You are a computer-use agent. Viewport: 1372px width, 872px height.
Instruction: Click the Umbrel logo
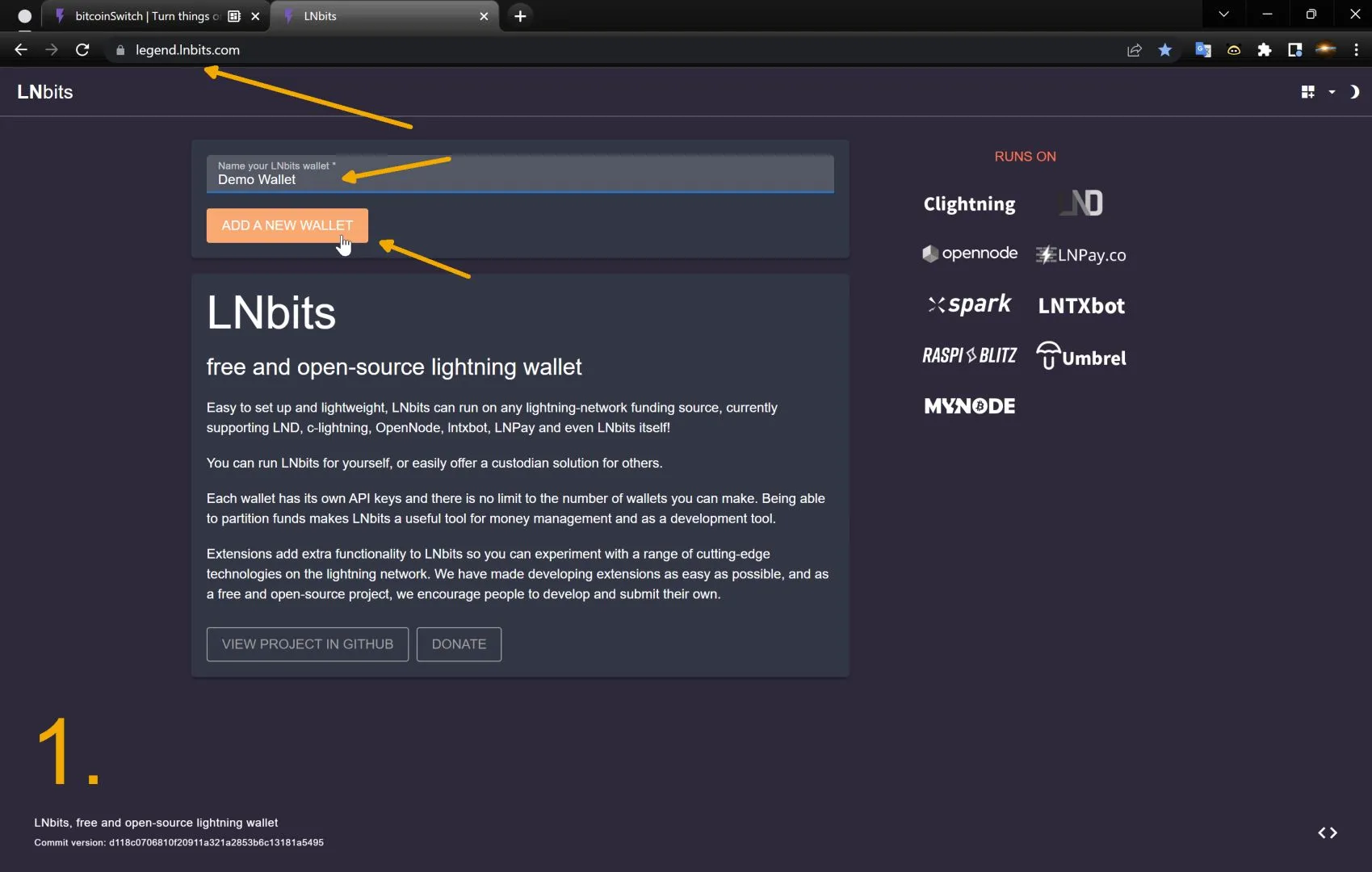(x=1080, y=356)
